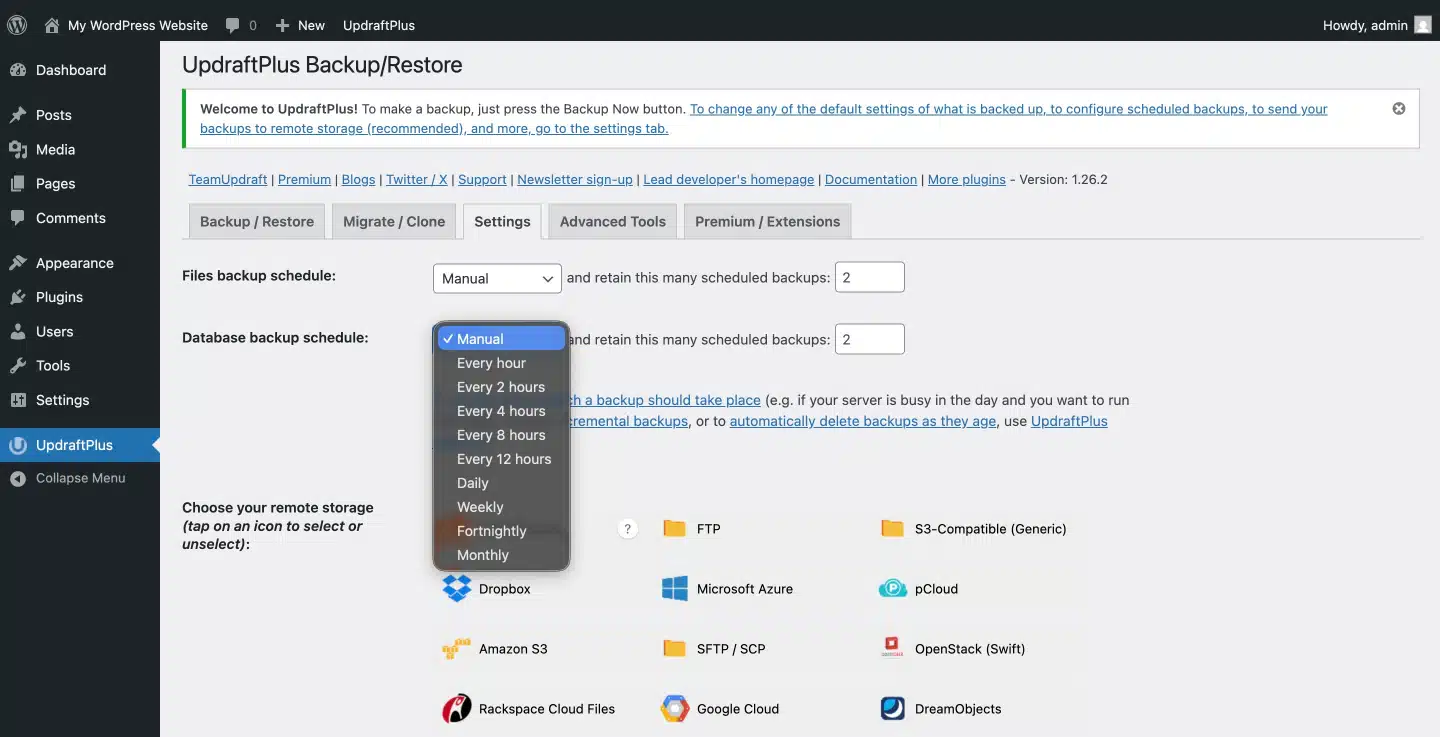Screen dimensions: 1440x737
Task: Choose Every 2 hours from the schedule list
Action: click(501, 387)
